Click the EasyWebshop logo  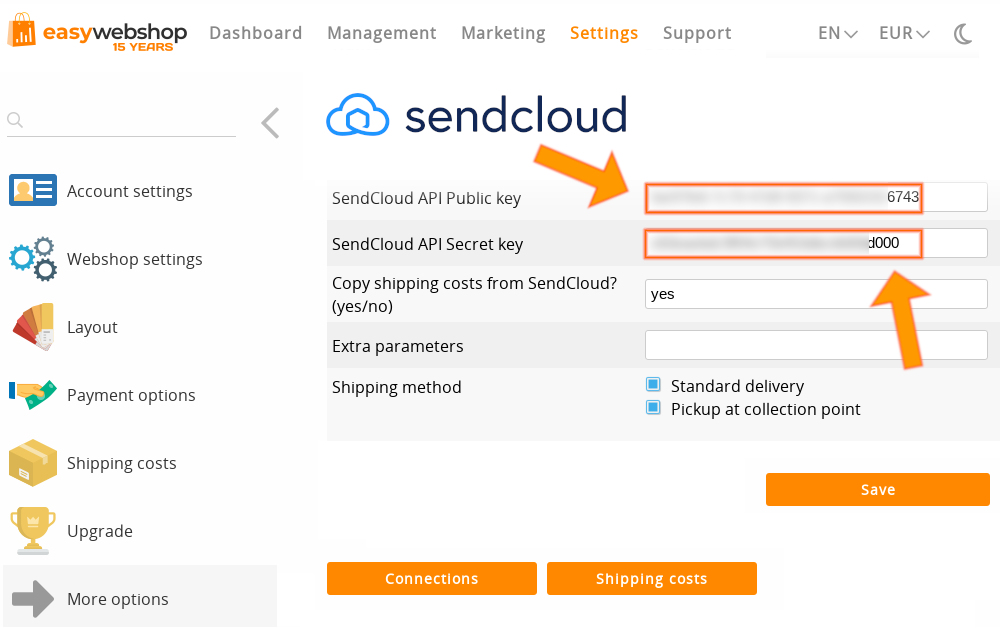click(x=97, y=33)
